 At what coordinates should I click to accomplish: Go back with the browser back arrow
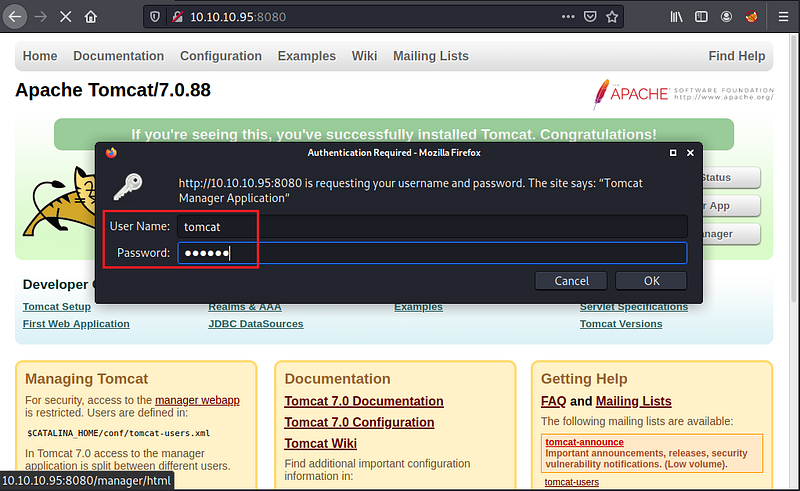[x=15, y=17]
